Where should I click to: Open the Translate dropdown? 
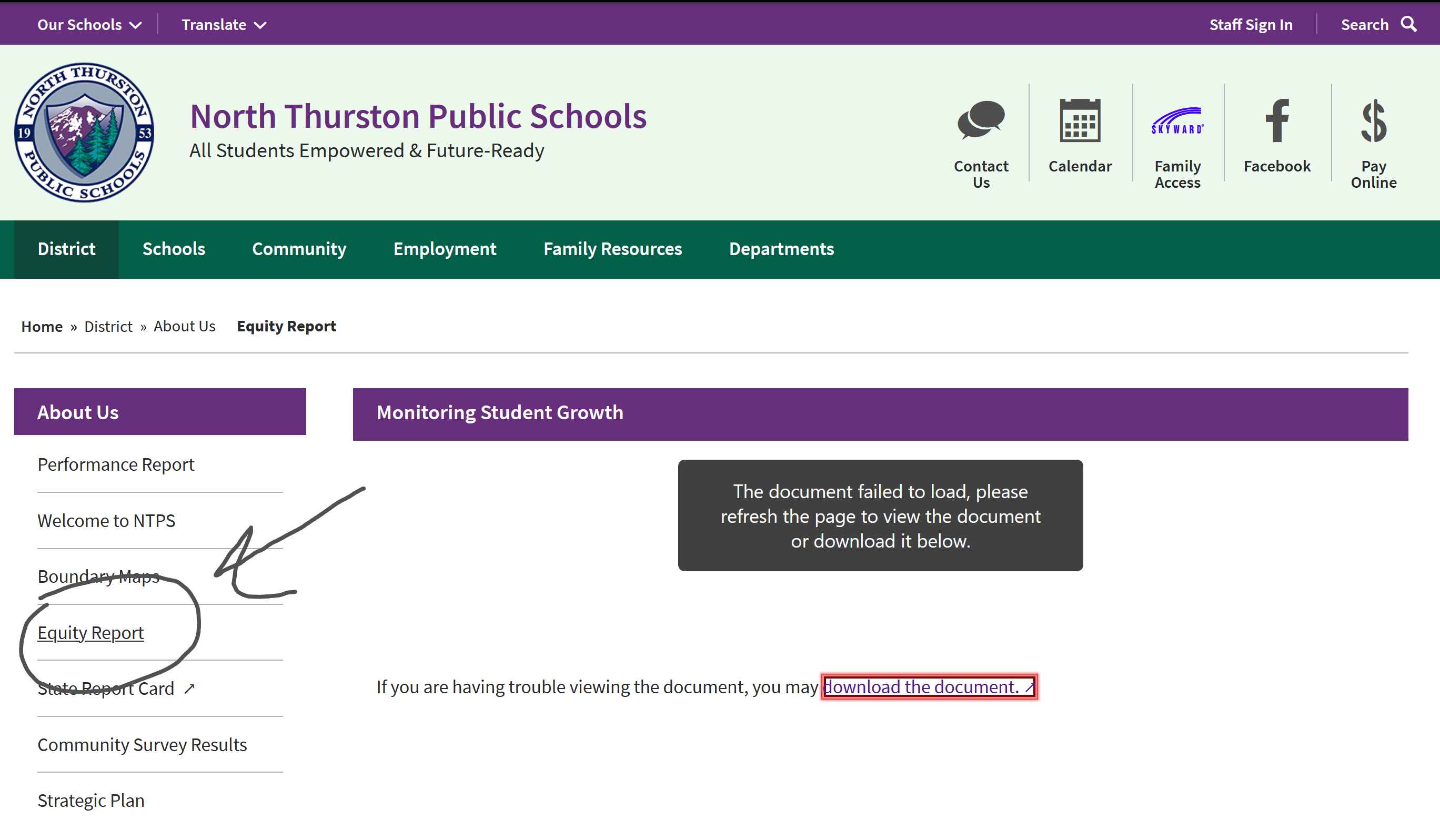pyautogui.click(x=224, y=25)
